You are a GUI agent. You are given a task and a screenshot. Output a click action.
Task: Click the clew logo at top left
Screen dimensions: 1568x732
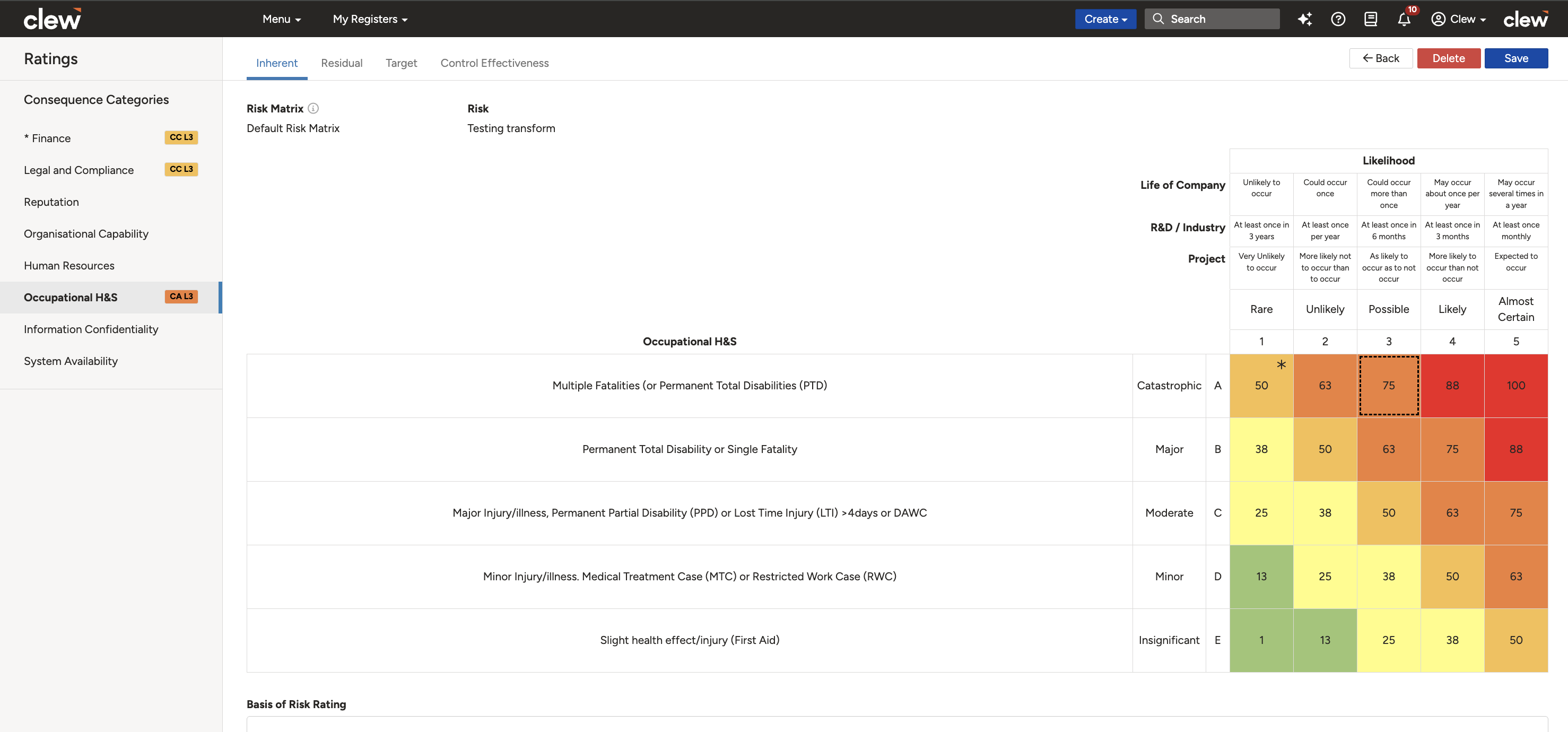pyautogui.click(x=53, y=19)
